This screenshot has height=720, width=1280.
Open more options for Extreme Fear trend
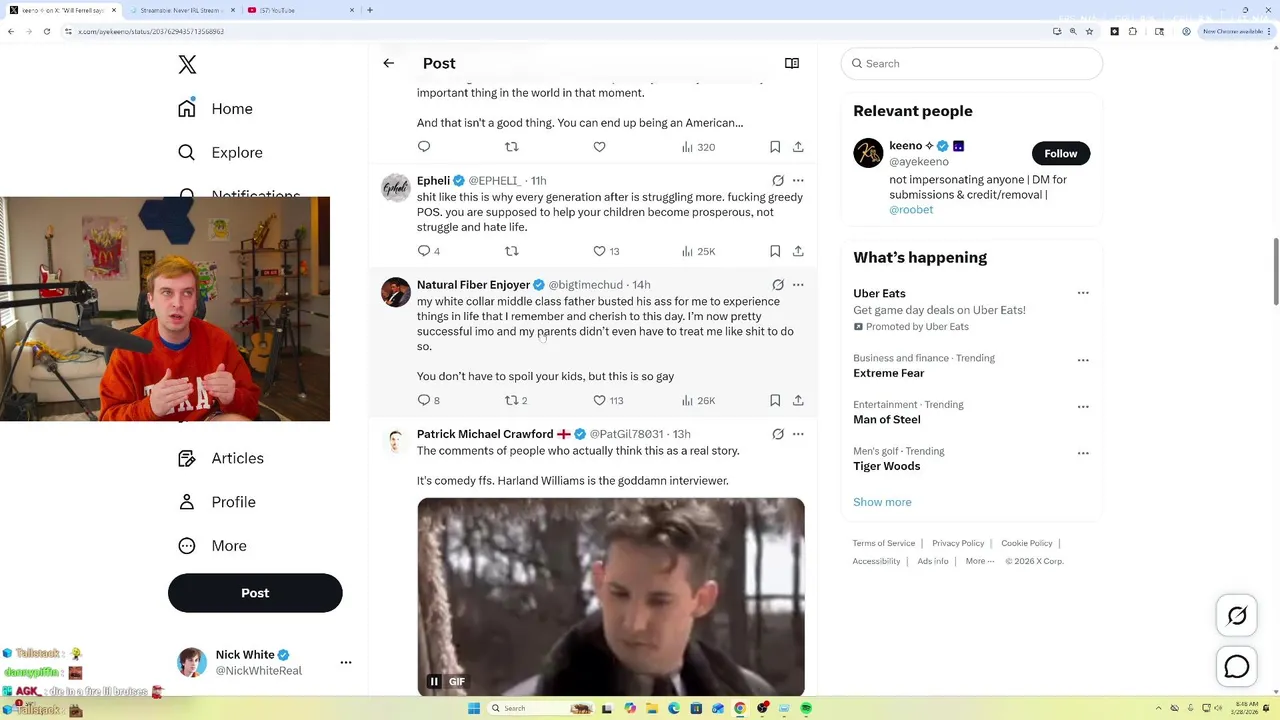pos(1083,359)
